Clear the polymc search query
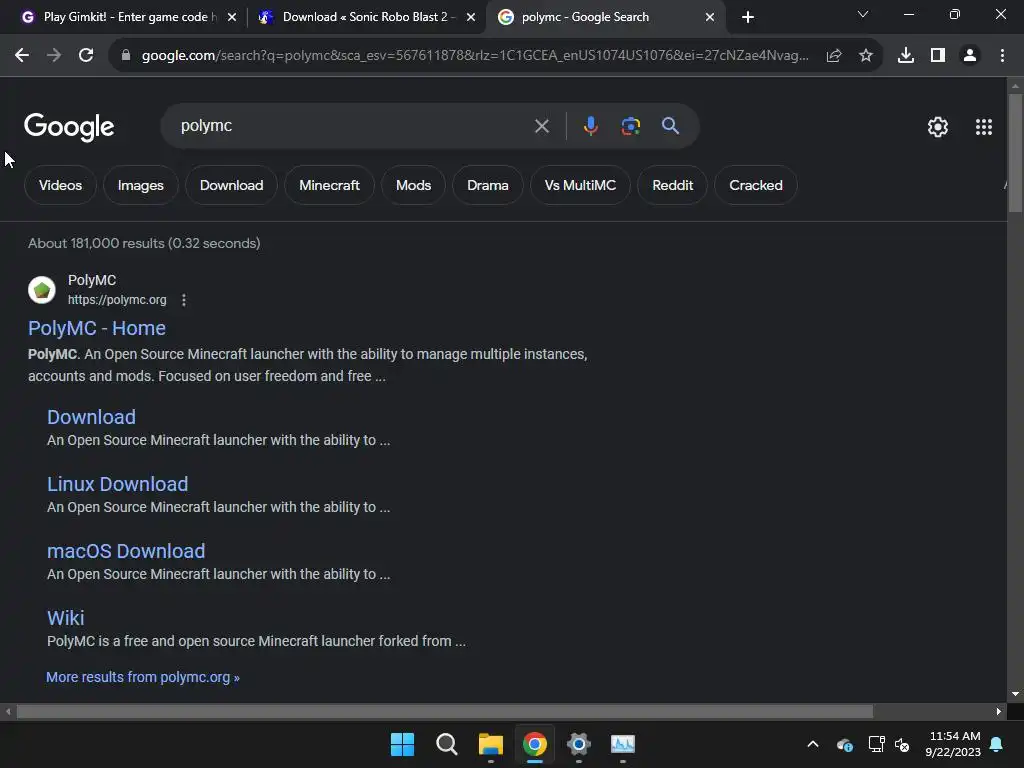Screen dimensions: 1024x768 point(542,126)
